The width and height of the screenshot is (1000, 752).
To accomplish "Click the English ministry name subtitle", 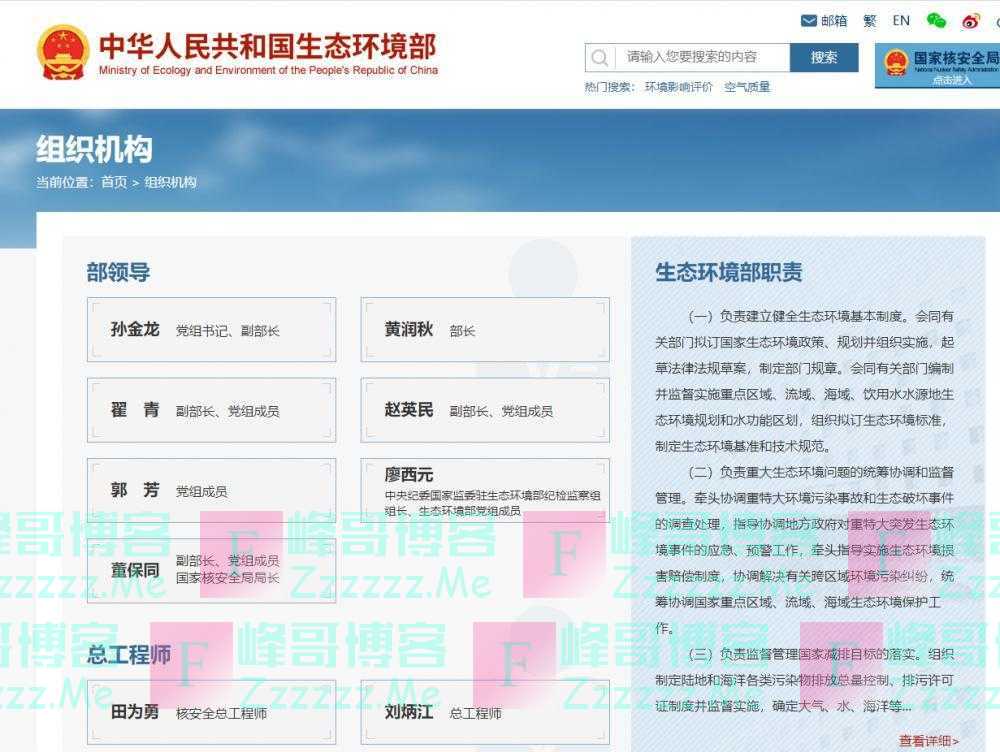I will 268,70.
